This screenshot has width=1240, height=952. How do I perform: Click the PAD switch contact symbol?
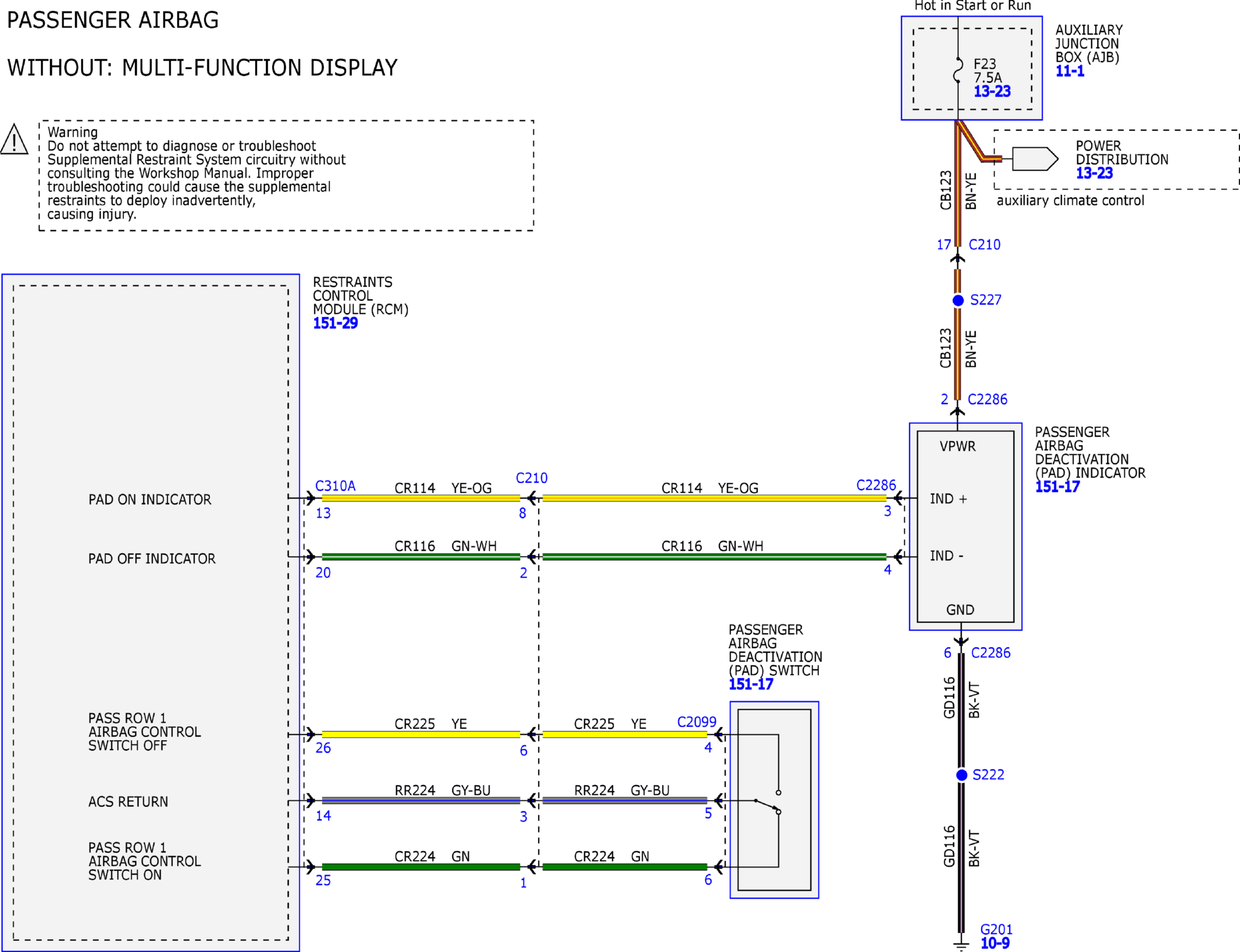[768, 802]
